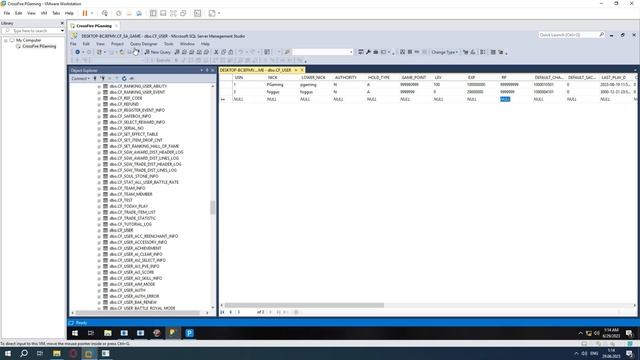The image size is (640, 360).
Task: Click the Refresh icon in Object Explorer
Action: 124,78
